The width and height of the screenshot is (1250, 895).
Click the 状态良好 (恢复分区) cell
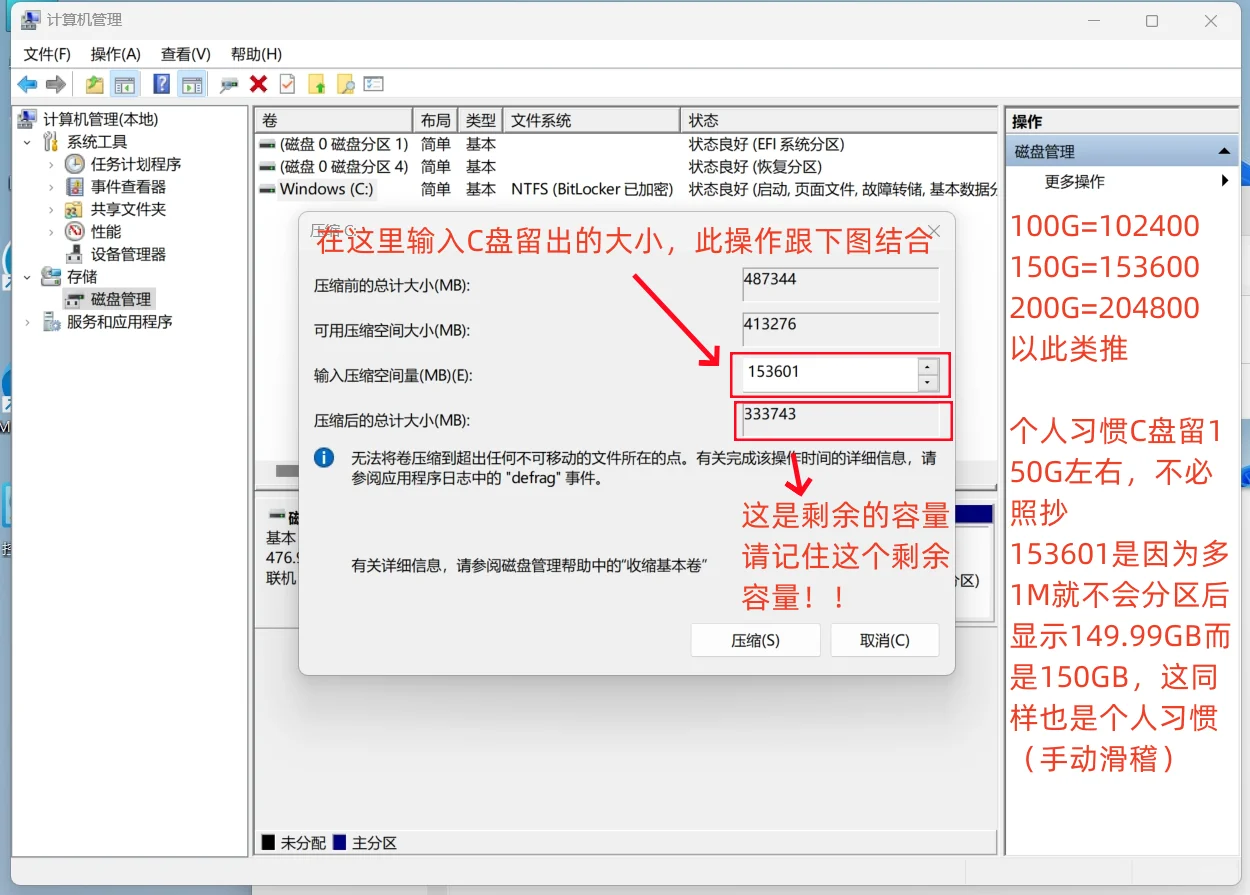coord(755,166)
